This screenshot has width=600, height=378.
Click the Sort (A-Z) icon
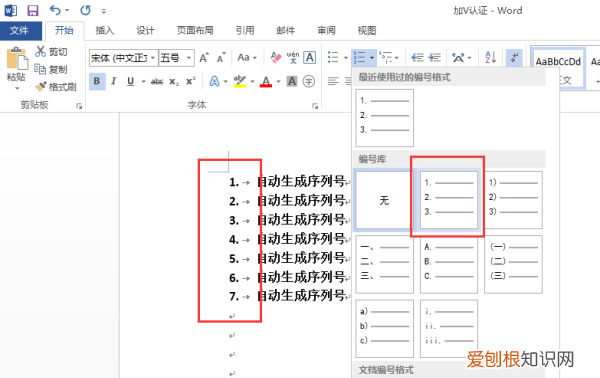491,58
